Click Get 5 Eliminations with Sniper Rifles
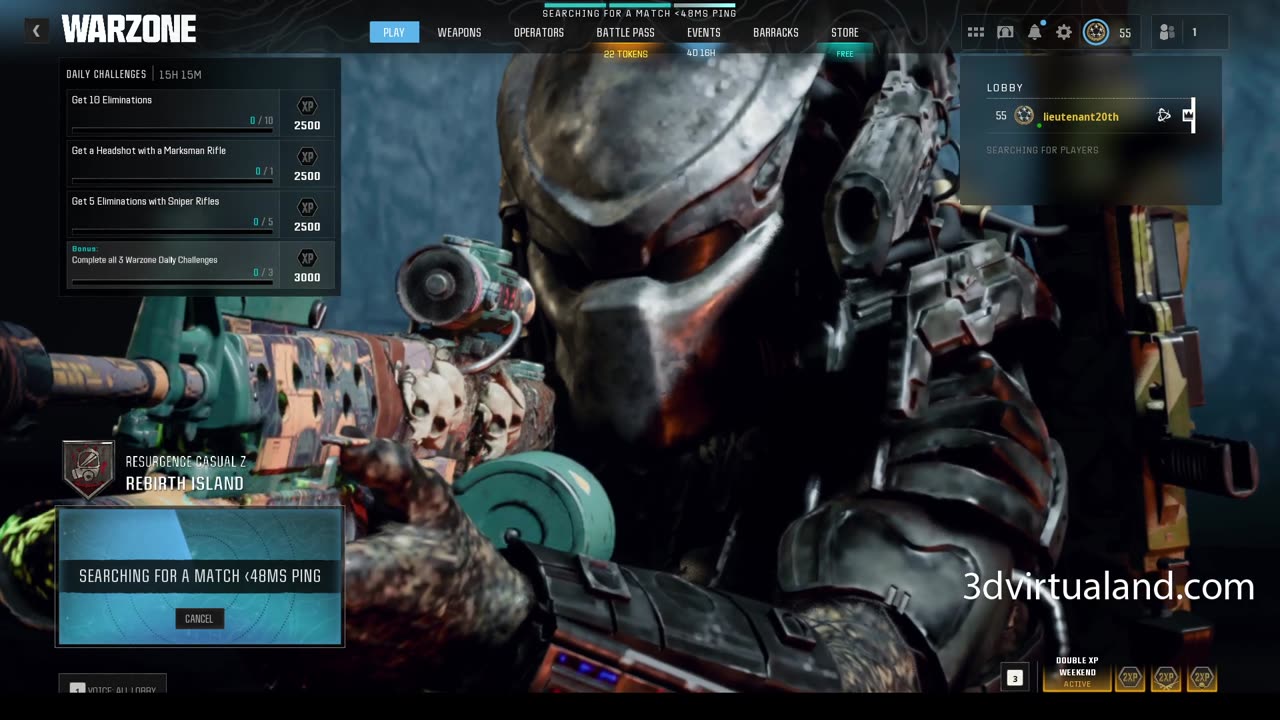The height and width of the screenshot is (720, 1280). (x=145, y=201)
